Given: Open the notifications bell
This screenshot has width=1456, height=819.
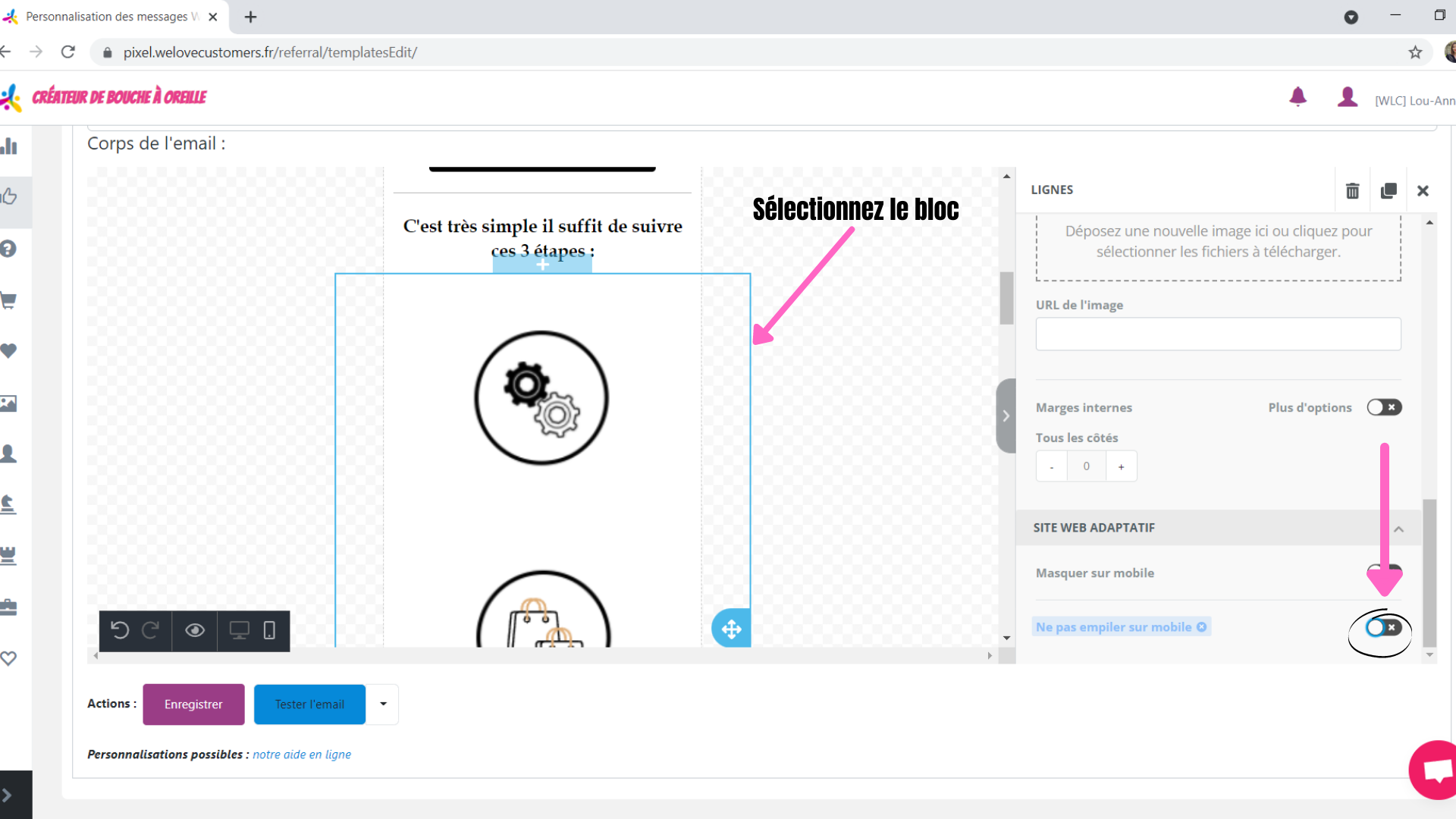Looking at the screenshot, I should tap(1298, 97).
